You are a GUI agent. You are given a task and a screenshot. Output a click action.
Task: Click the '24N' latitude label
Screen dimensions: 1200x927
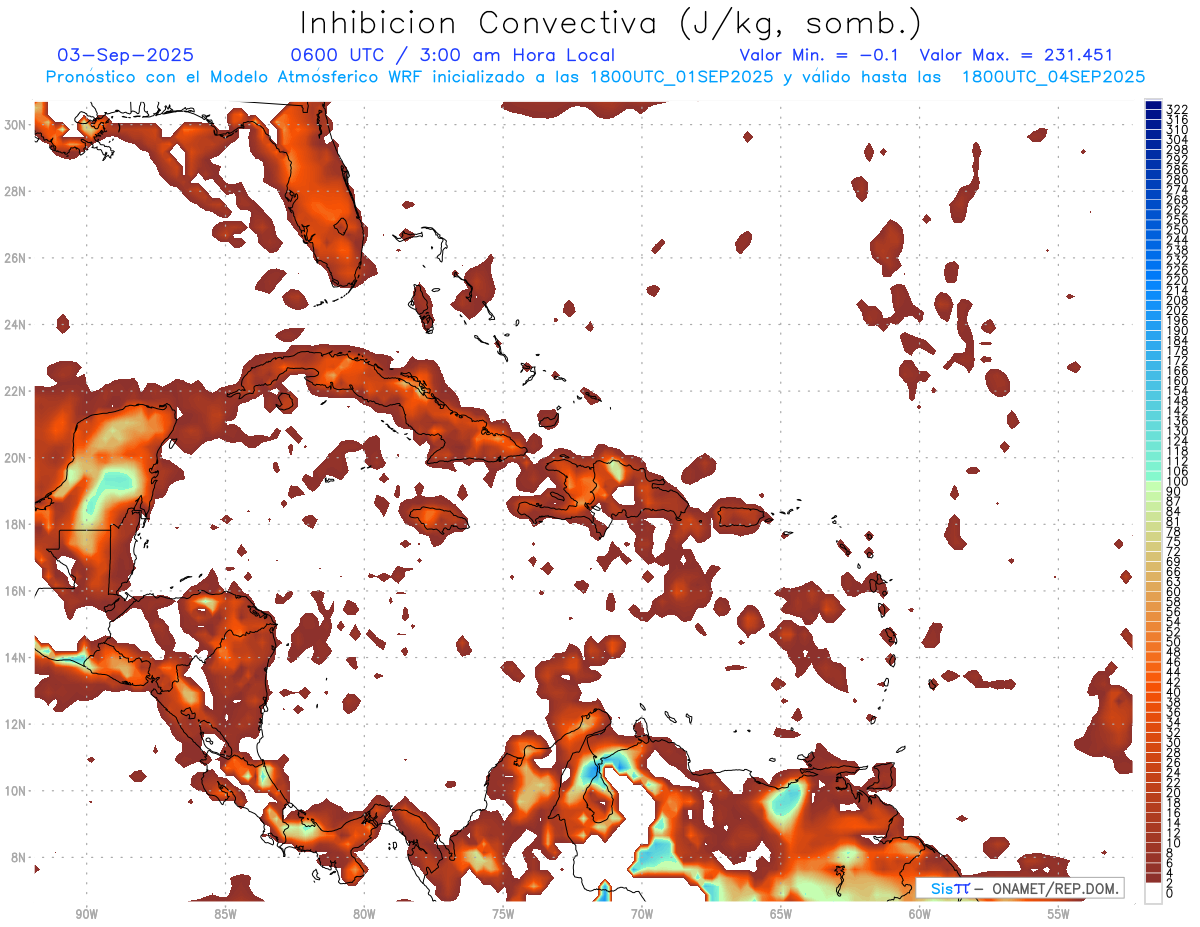14,325
